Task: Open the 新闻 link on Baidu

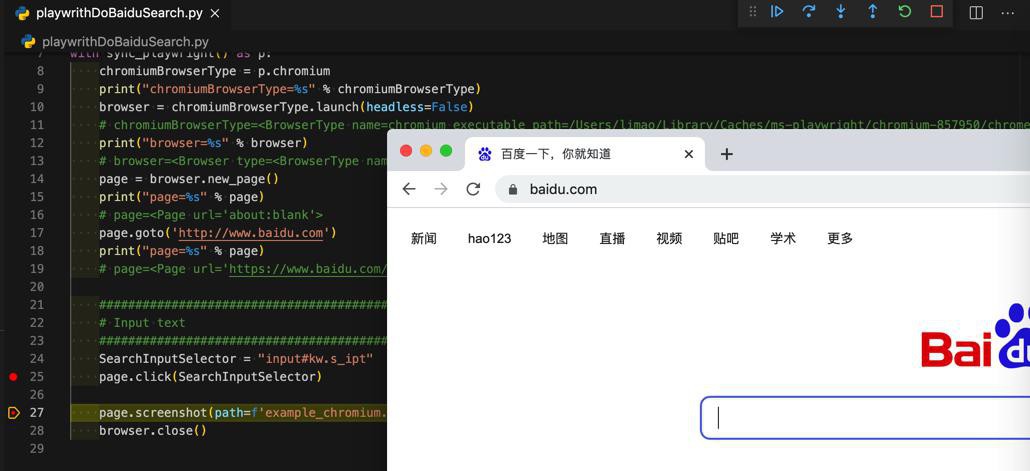Action: click(424, 238)
